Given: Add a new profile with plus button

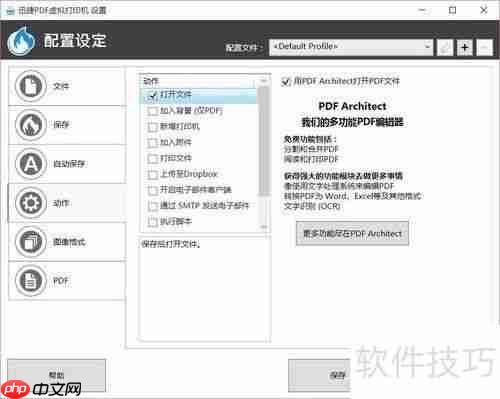Looking at the screenshot, I should coord(465,47).
